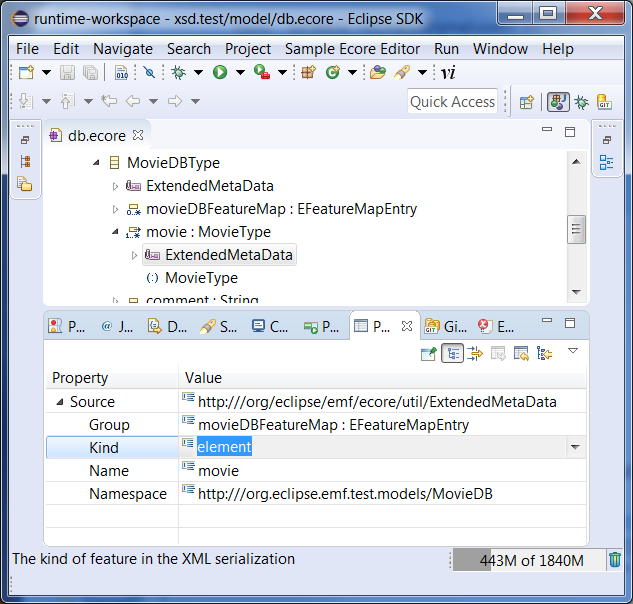The image size is (633, 604).
Task: Open the Properties view menu triangle
Action: click(x=573, y=350)
